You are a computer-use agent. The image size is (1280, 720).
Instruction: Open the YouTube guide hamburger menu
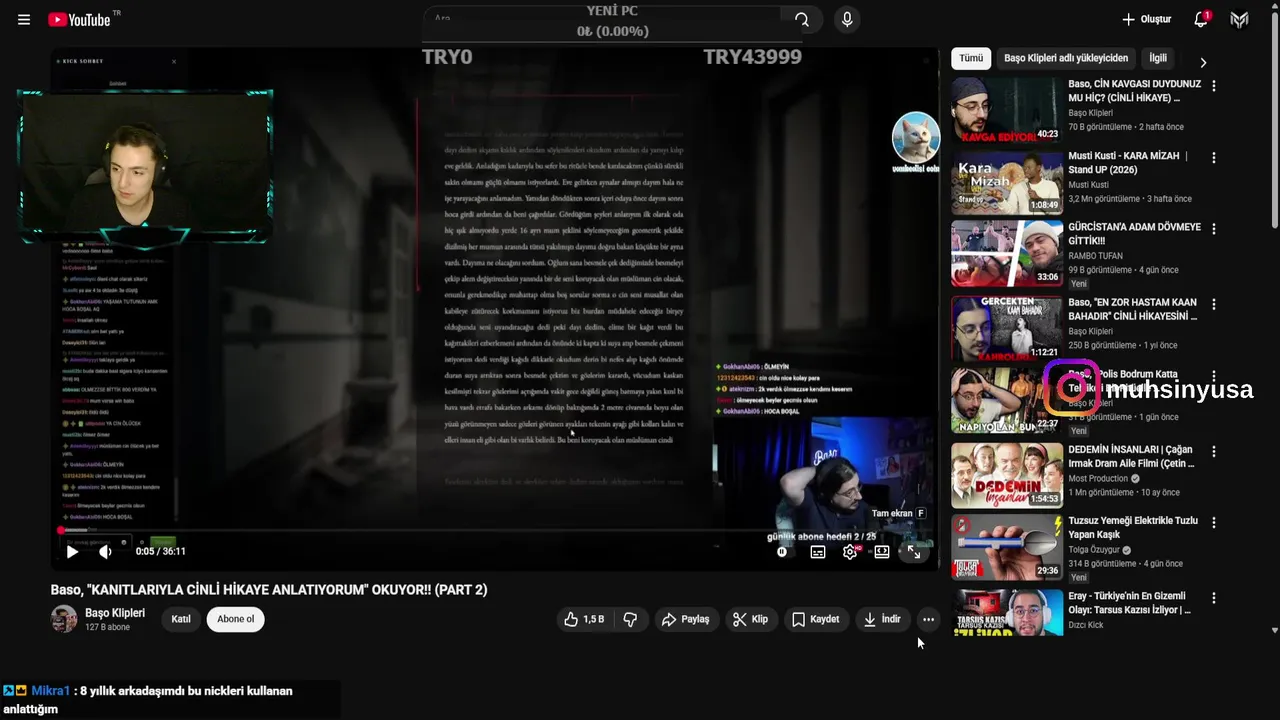tap(24, 20)
